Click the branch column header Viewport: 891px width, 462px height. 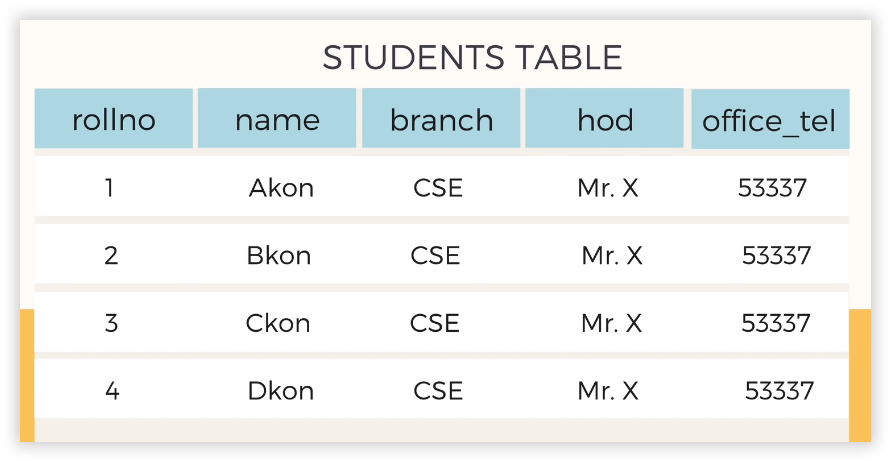[x=441, y=120]
